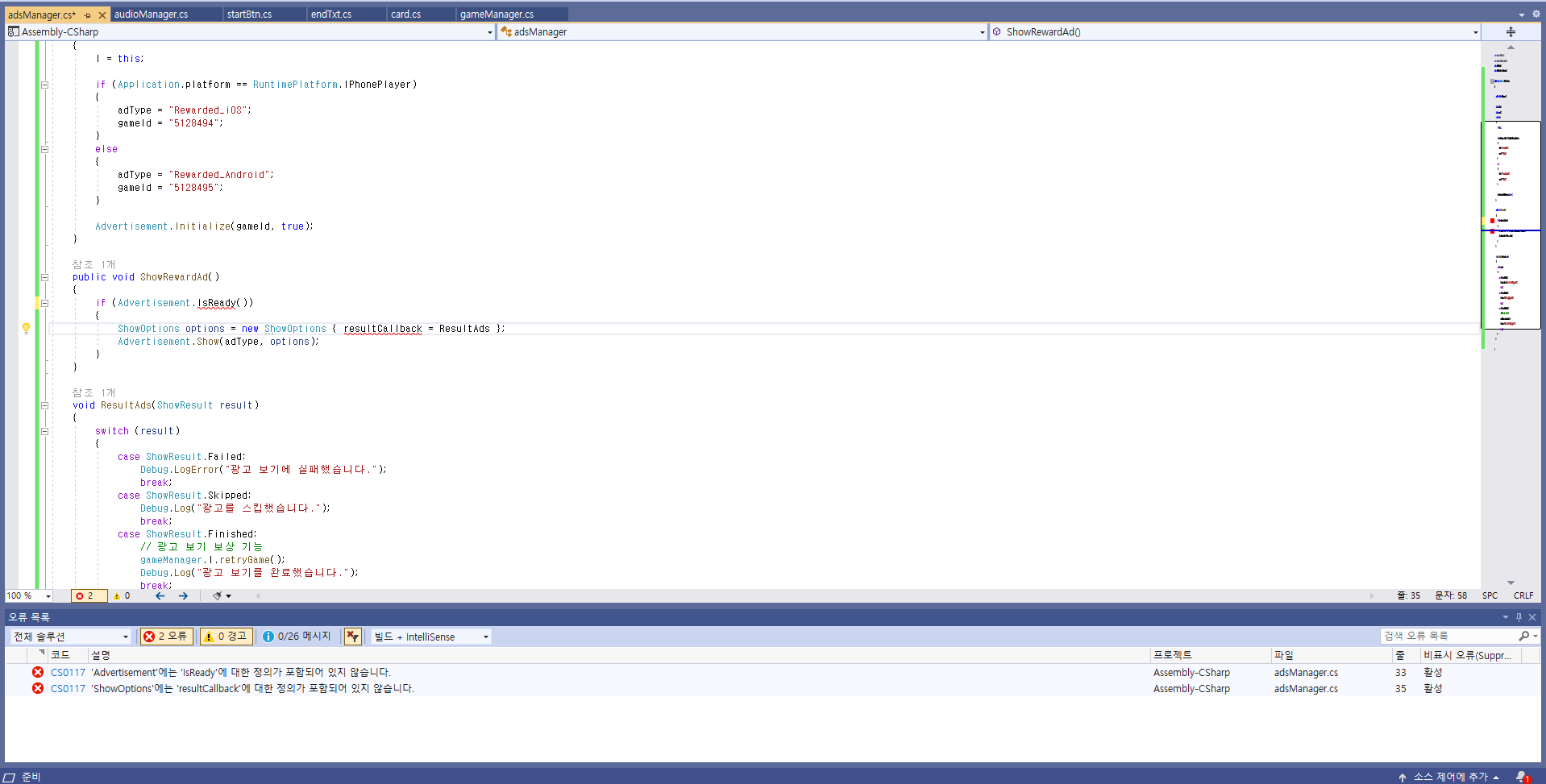Pin the error list panel
Screen dimensions: 1546x784
click(1519, 617)
